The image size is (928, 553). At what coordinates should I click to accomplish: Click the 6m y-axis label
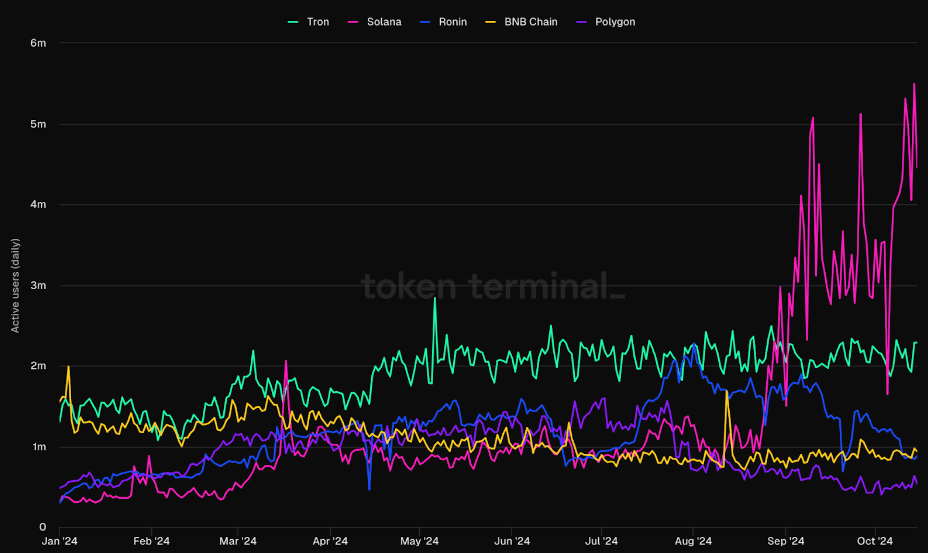38,43
